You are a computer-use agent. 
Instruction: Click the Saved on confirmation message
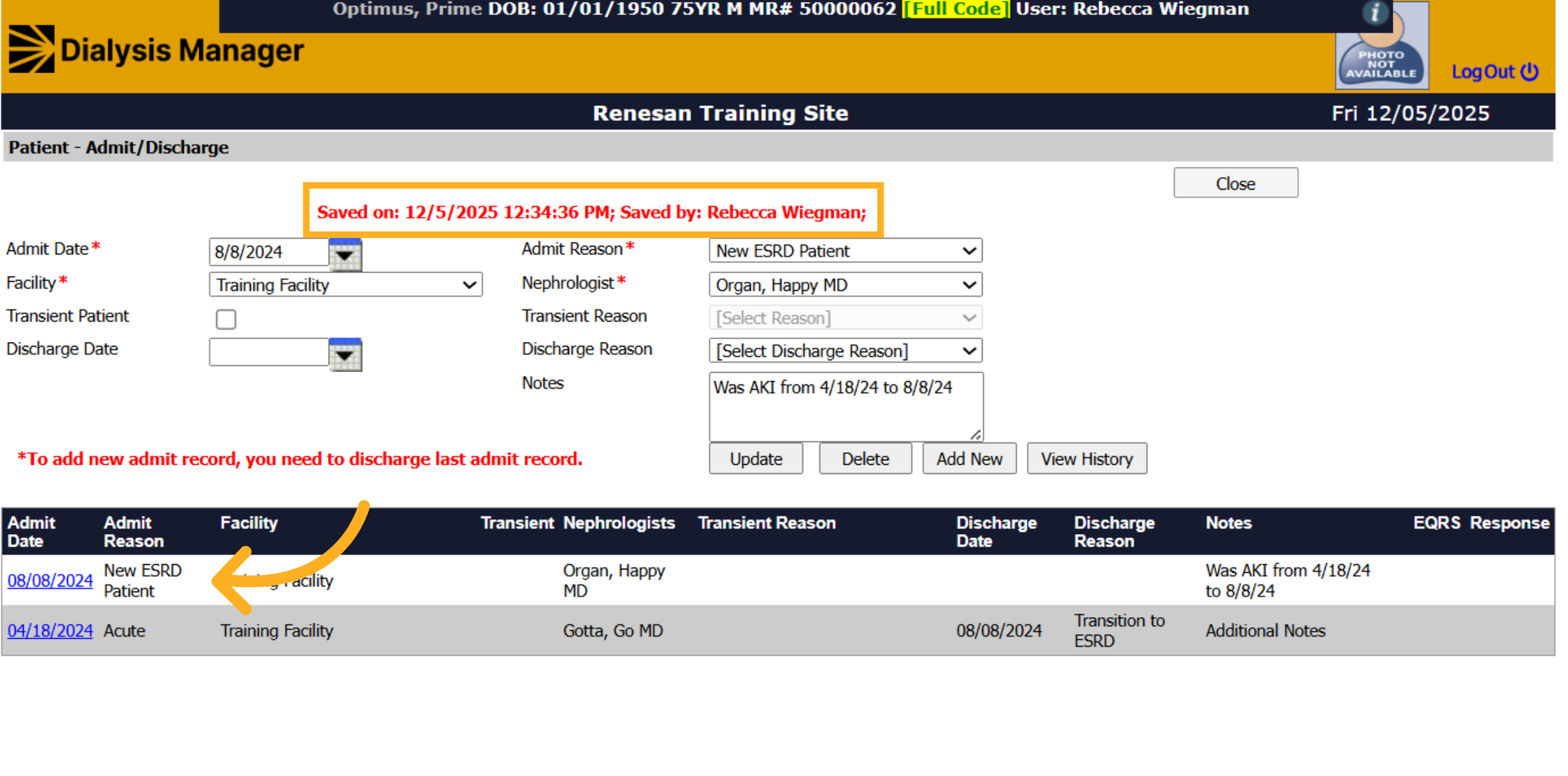[592, 212]
